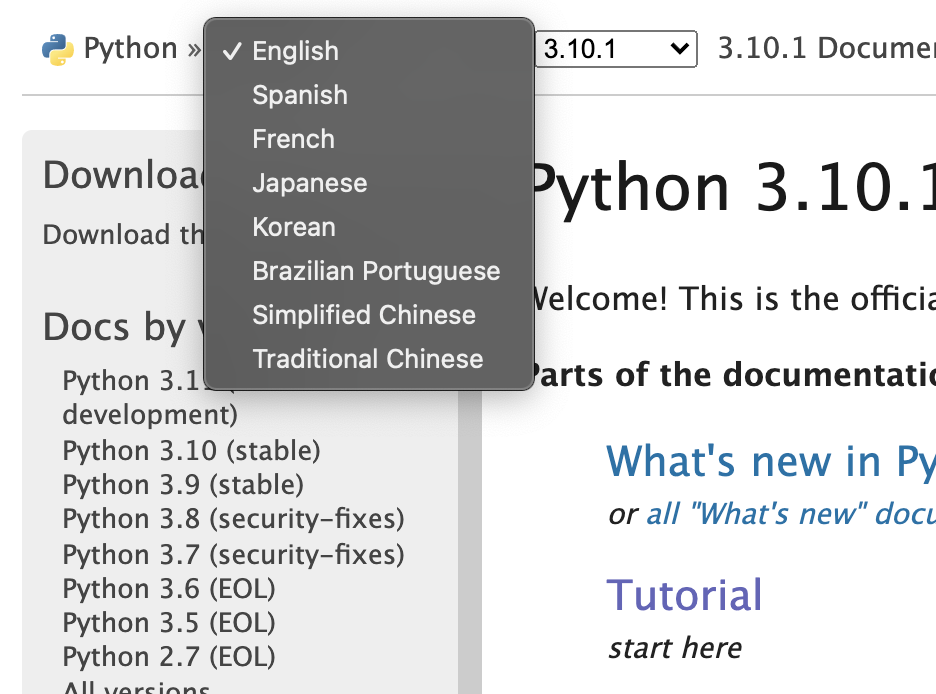Pick Brazilian Portuguese language option
The image size is (936, 694).
coord(368,272)
